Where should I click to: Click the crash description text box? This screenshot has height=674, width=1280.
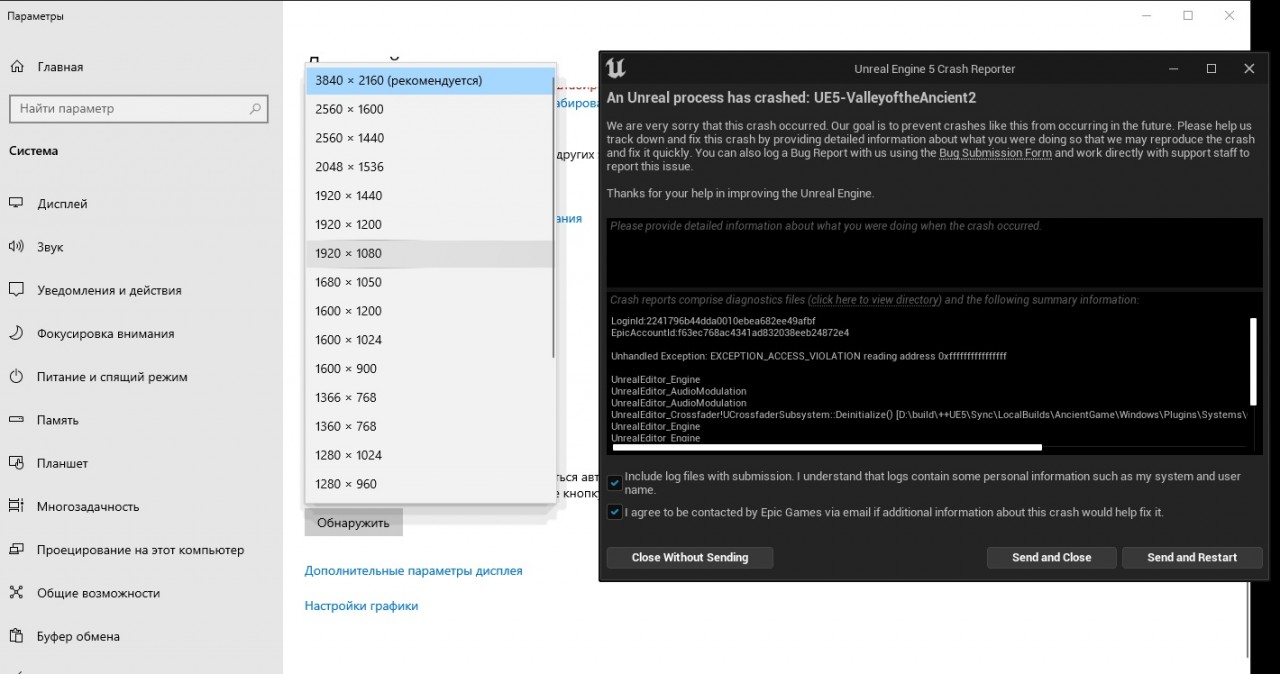coord(934,252)
